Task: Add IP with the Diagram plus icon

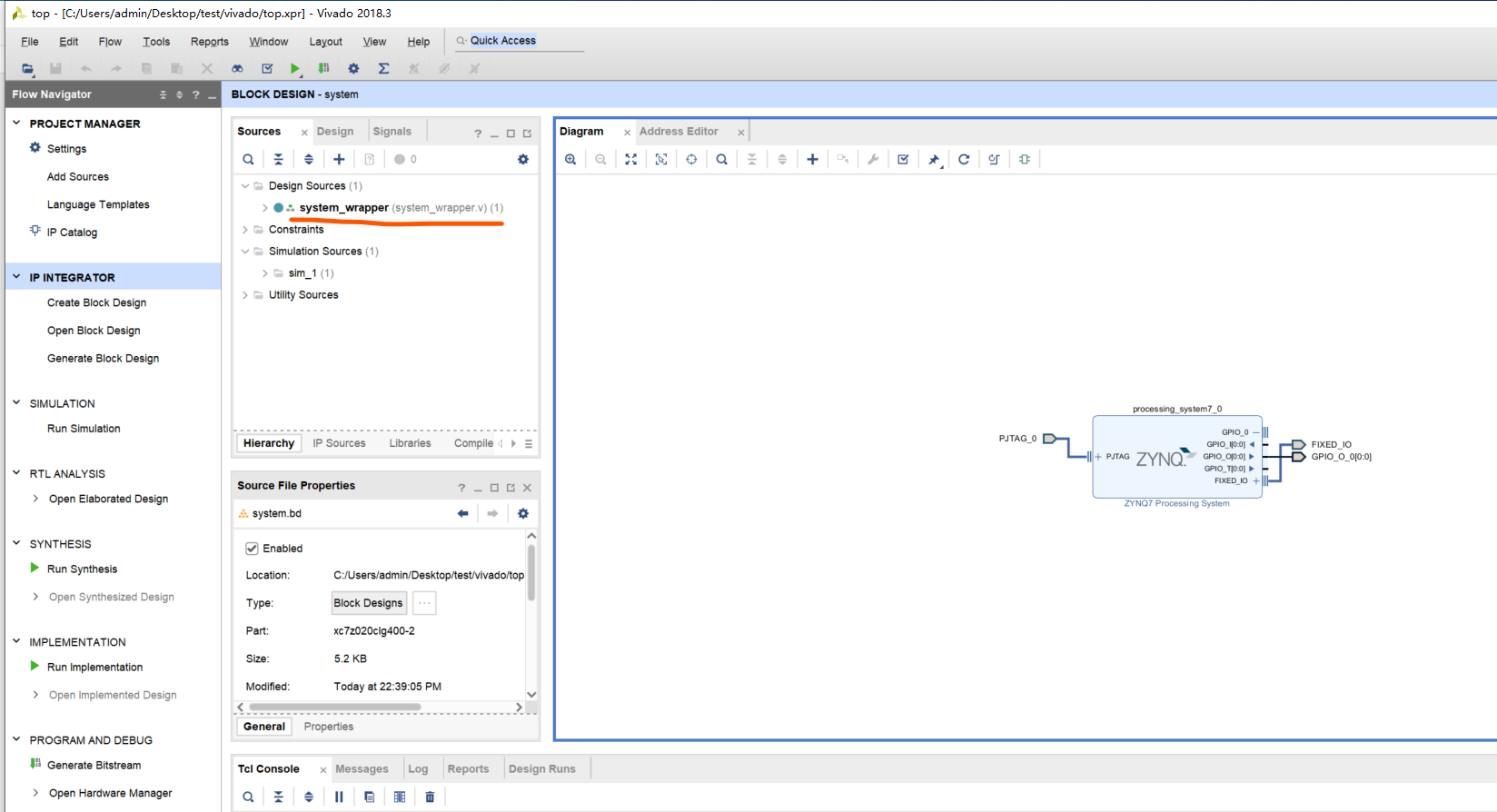Action: (812, 159)
